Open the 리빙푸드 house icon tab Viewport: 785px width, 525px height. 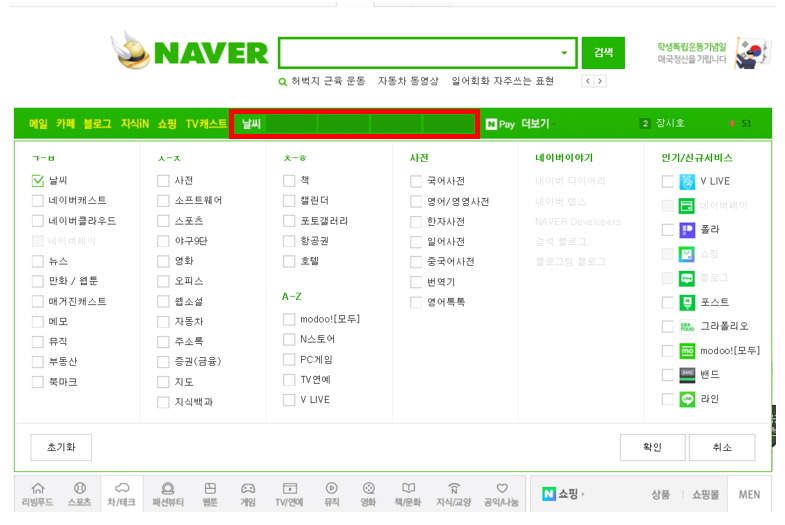38,494
